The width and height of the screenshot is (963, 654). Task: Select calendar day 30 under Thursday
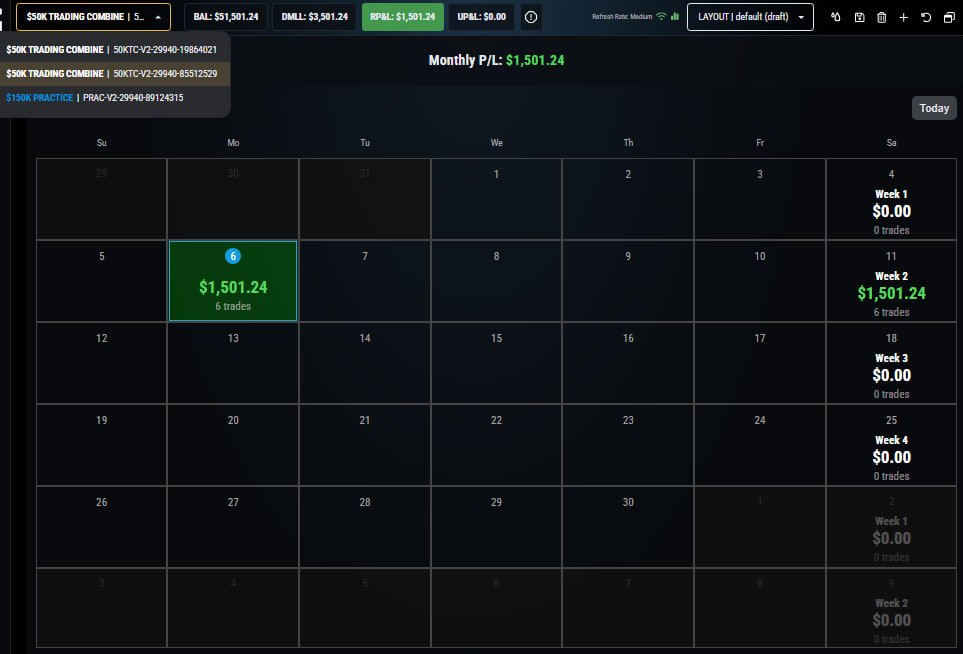tap(628, 527)
